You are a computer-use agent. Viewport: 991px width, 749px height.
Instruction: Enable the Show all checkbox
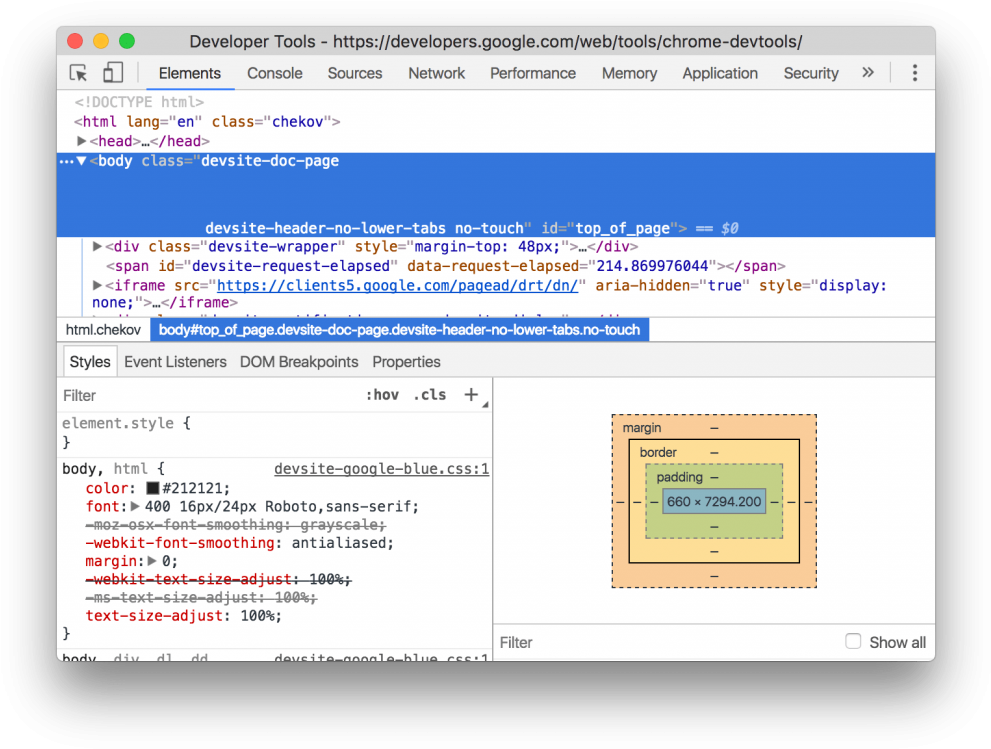tap(853, 641)
